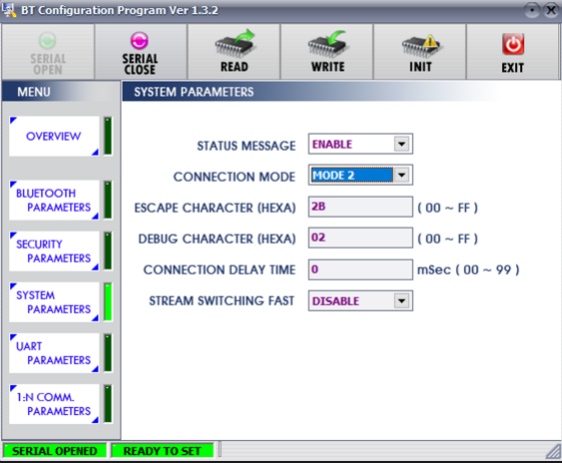562x463 pixels.
Task: Open BLUETOOTH PARAMETERS menu page
Action: [x=54, y=200]
